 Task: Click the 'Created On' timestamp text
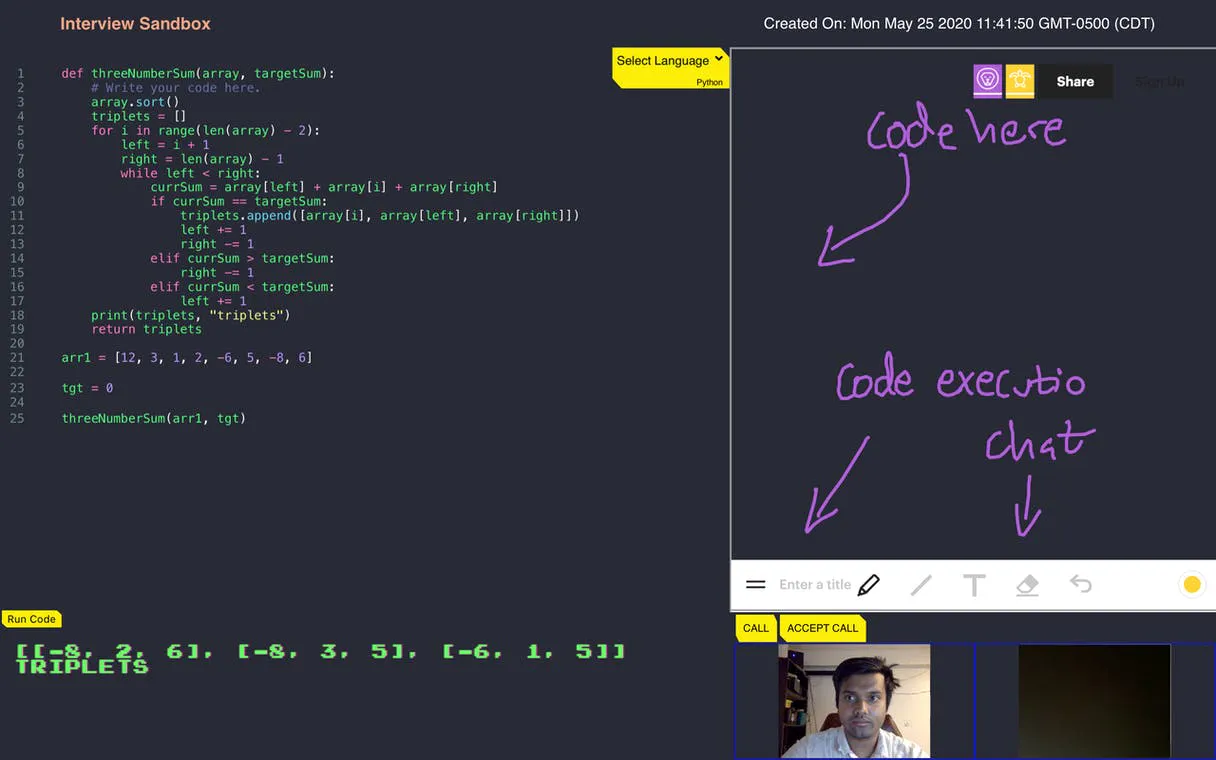tap(959, 23)
